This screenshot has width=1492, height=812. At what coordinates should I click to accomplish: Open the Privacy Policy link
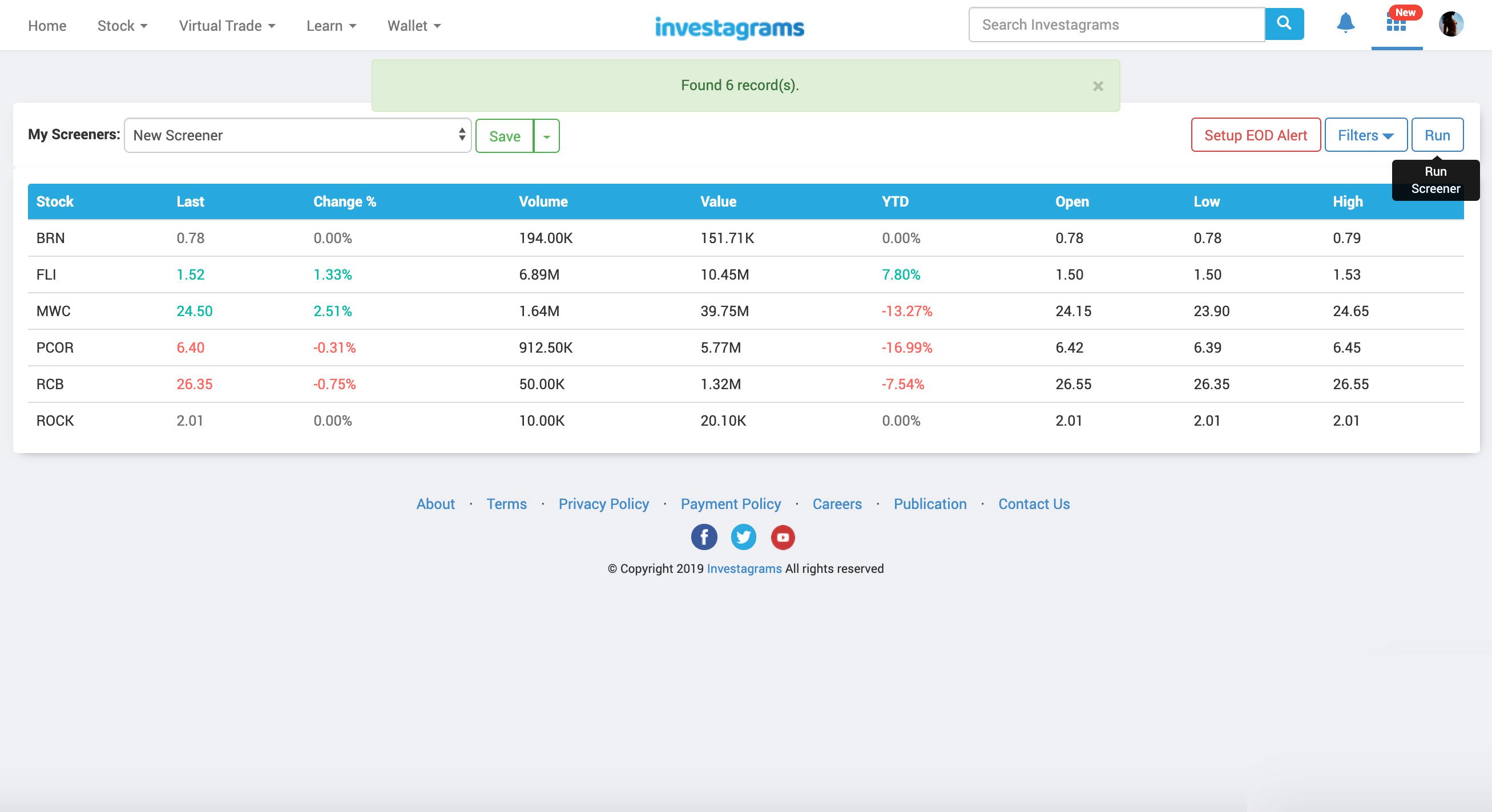pos(603,504)
